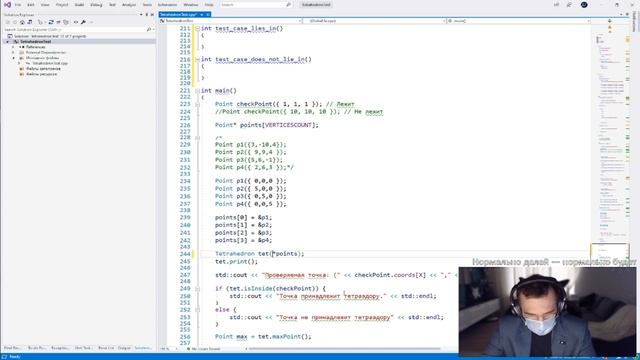The image size is (640, 360).
Task: Click the No issues found indicator
Action: [203, 349]
